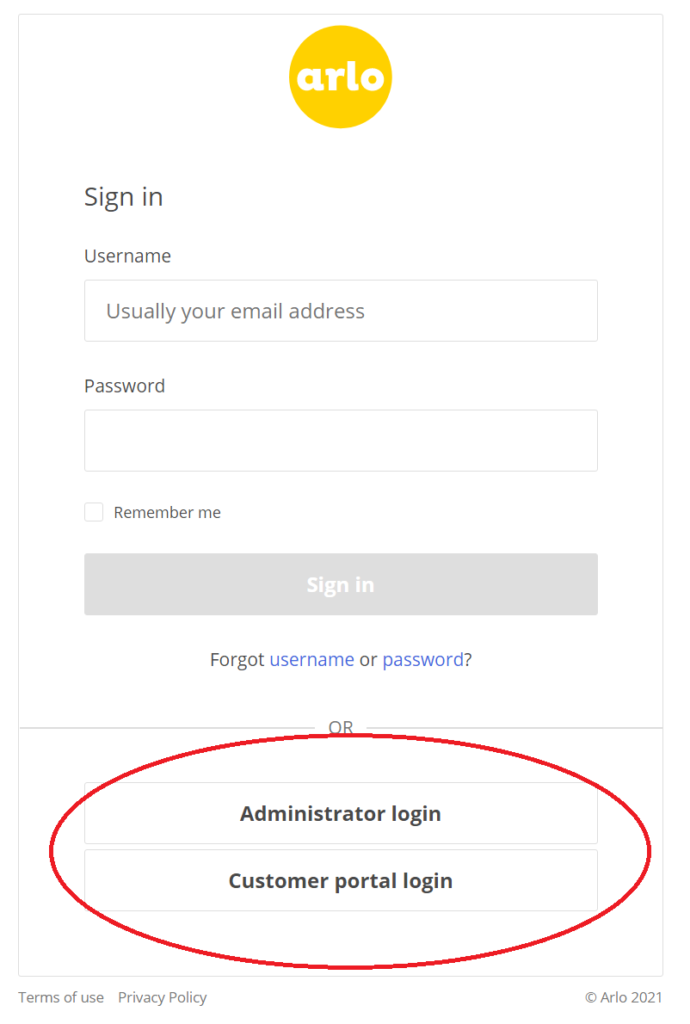Select Customer portal login
Image resolution: width=690 pixels, height=1024 pixels.
[340, 881]
